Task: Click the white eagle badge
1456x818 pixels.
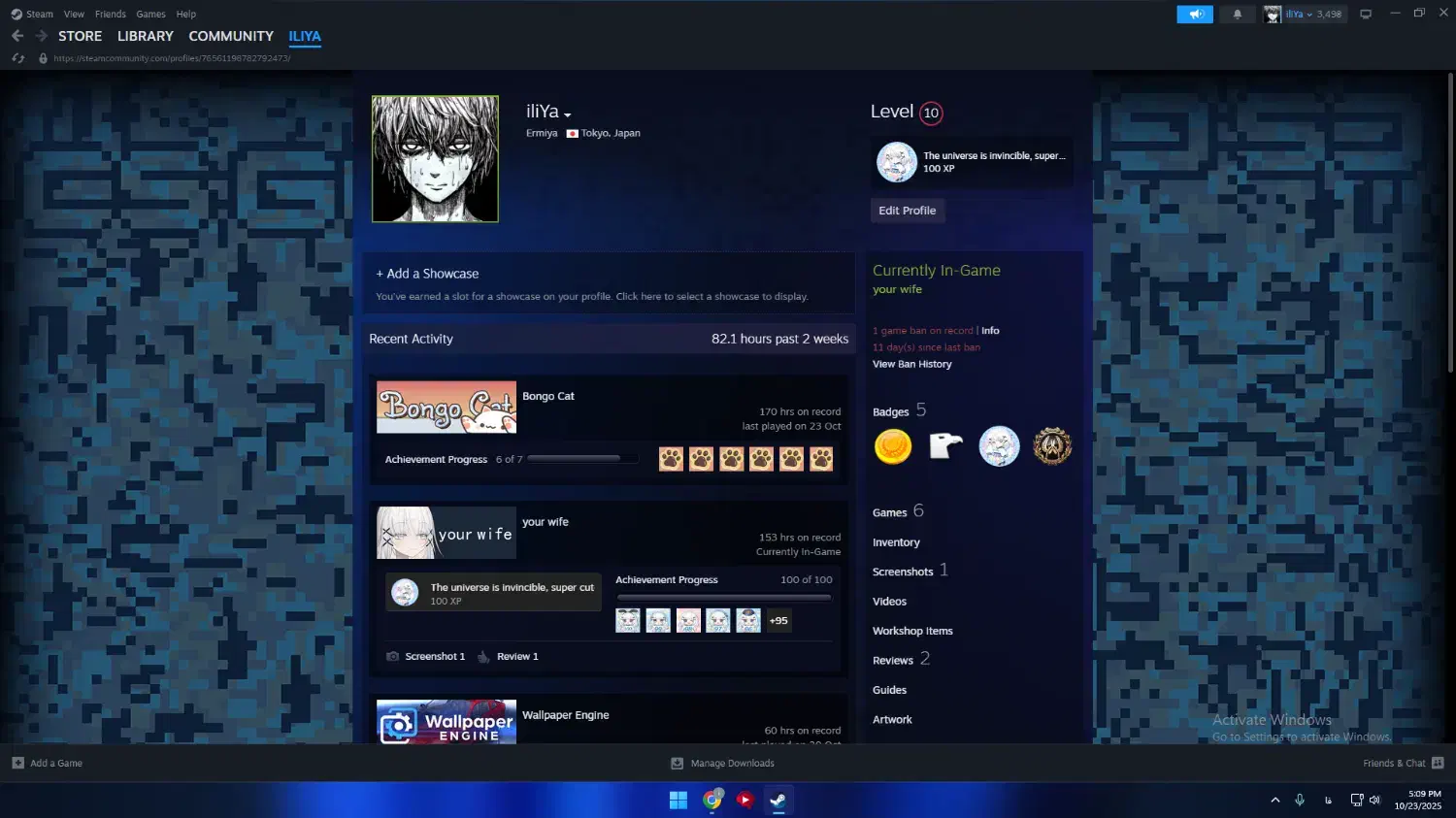Action: point(945,446)
